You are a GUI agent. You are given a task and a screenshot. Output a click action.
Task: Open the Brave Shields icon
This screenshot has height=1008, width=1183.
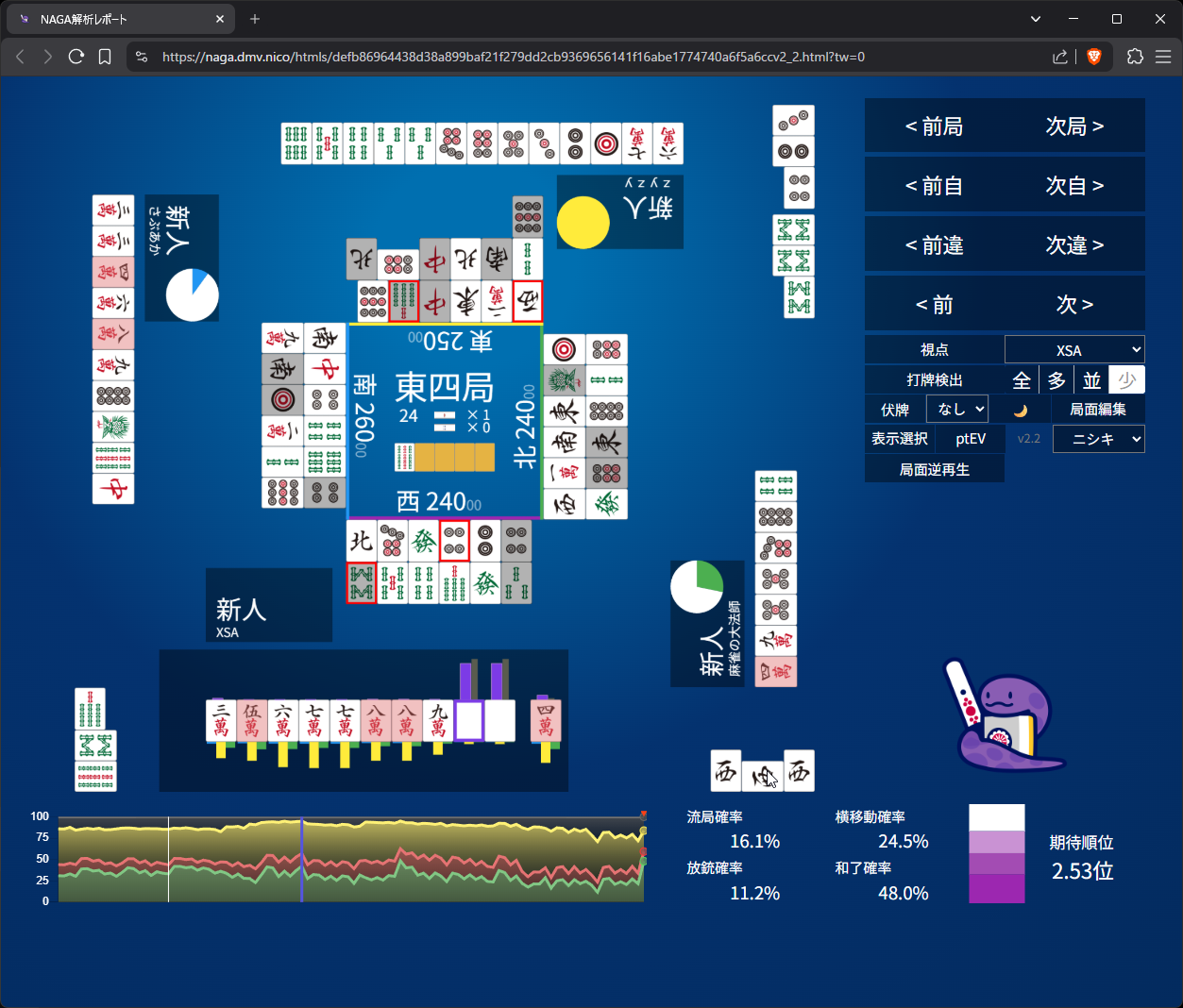[x=1094, y=57]
